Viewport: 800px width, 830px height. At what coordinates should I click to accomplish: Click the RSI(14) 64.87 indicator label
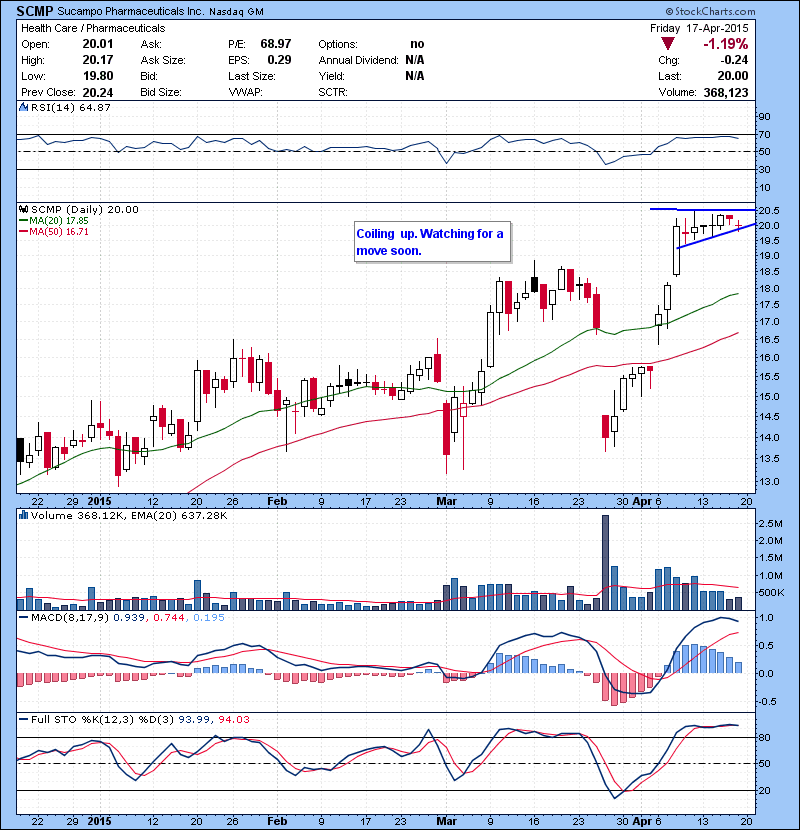71,107
